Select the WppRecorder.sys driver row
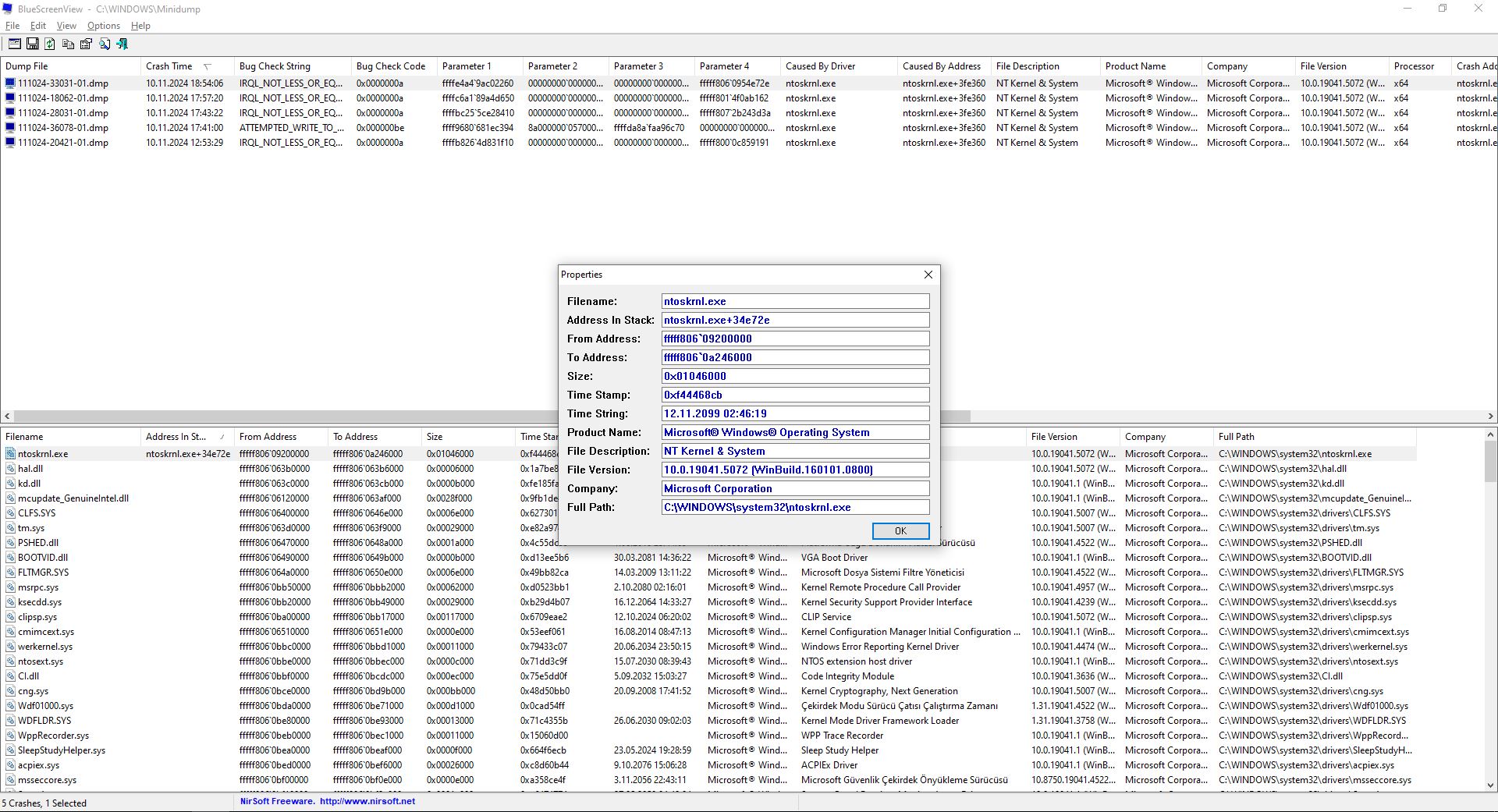This screenshot has height=812, width=1498. tap(708, 736)
